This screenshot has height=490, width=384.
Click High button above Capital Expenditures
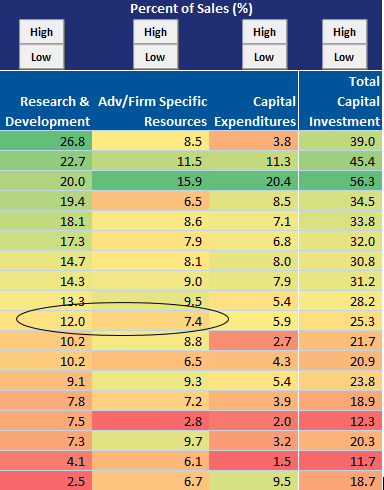point(264,32)
